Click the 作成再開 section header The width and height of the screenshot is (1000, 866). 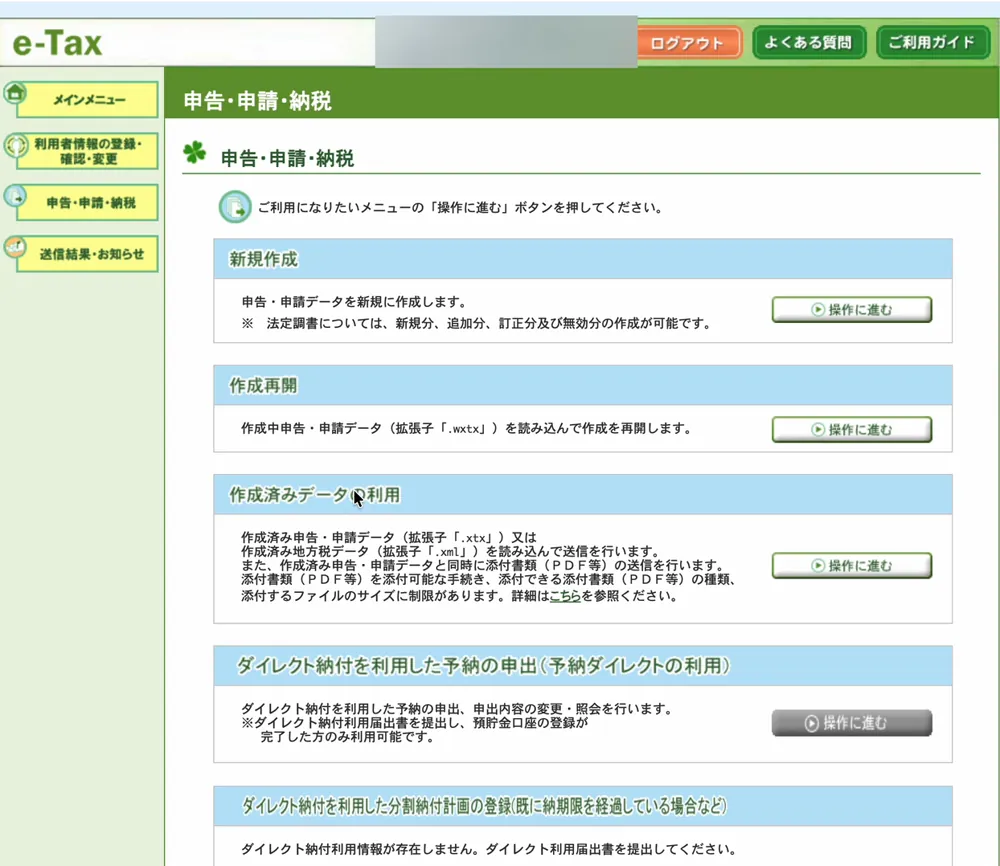click(583, 385)
